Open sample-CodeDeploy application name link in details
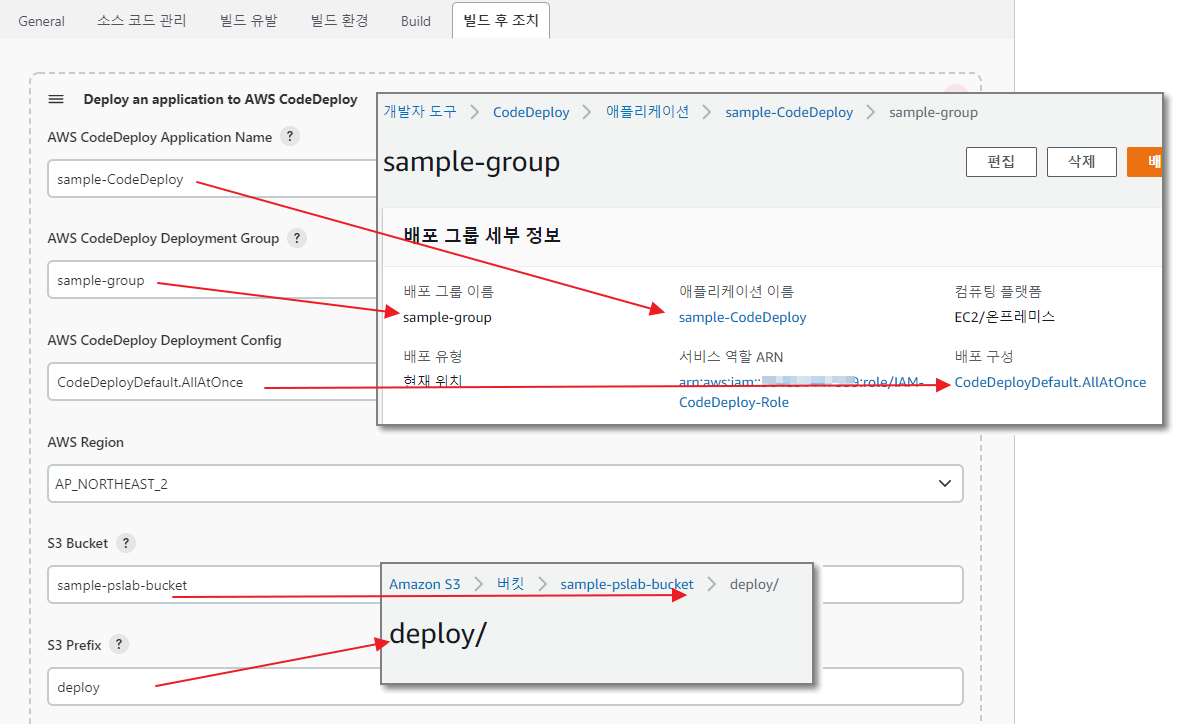The image size is (1177, 724). click(742, 317)
